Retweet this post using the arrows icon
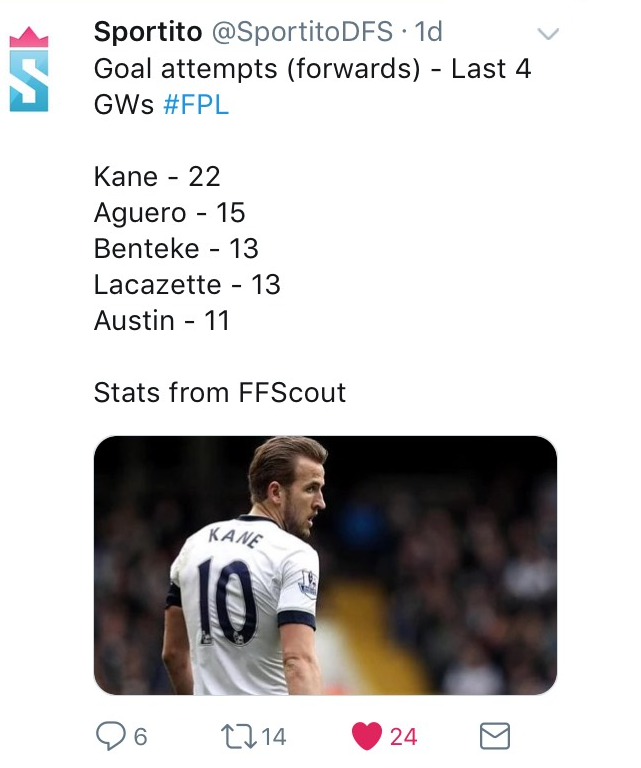 239,737
